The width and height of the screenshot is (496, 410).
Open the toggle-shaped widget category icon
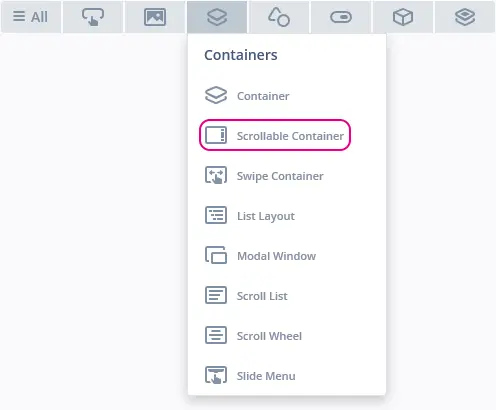[341, 17]
